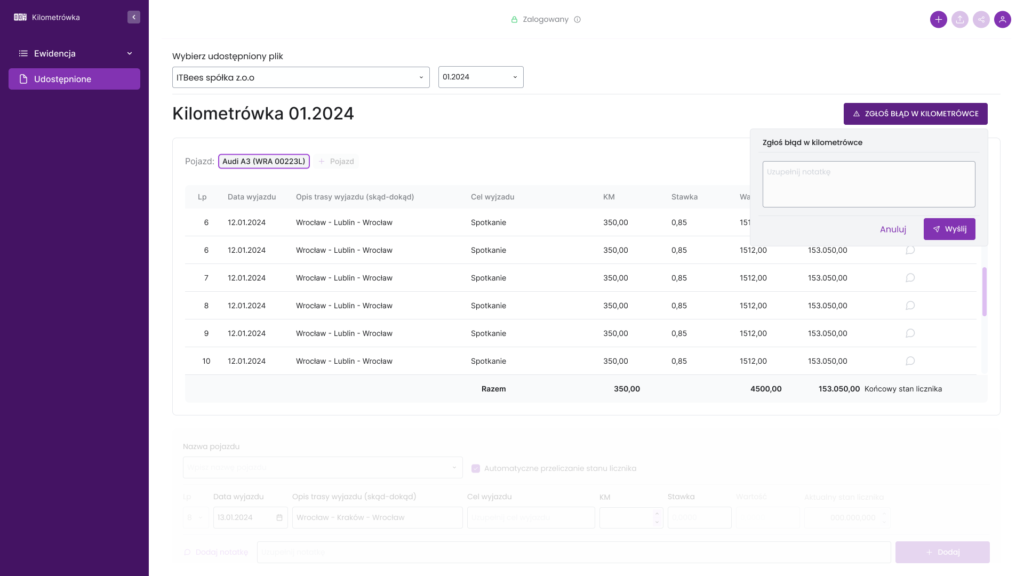
Task: Collapse sidebar with the arrow icon
Action: pyautogui.click(x=134, y=17)
